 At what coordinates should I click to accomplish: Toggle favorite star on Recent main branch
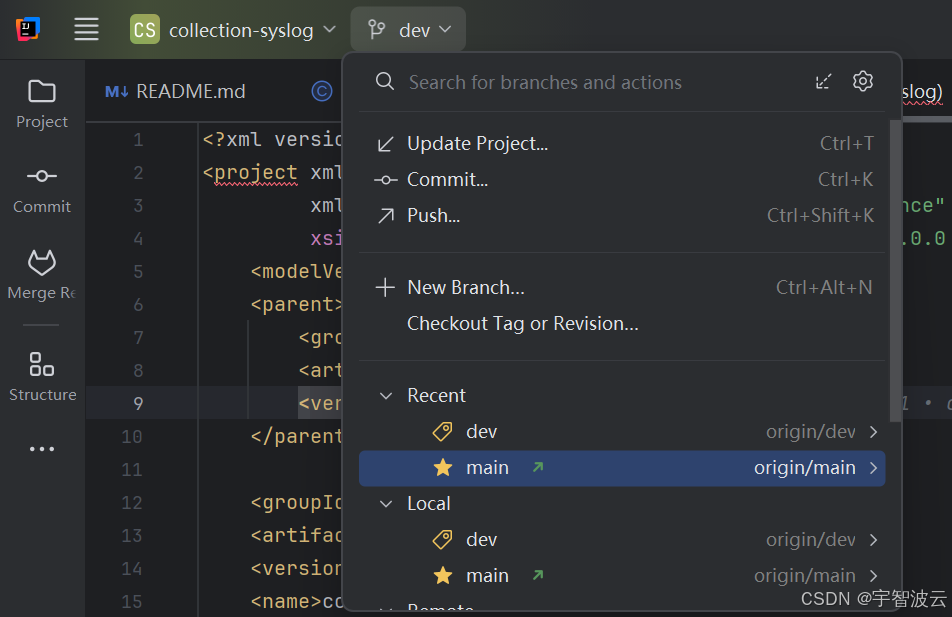(443, 468)
